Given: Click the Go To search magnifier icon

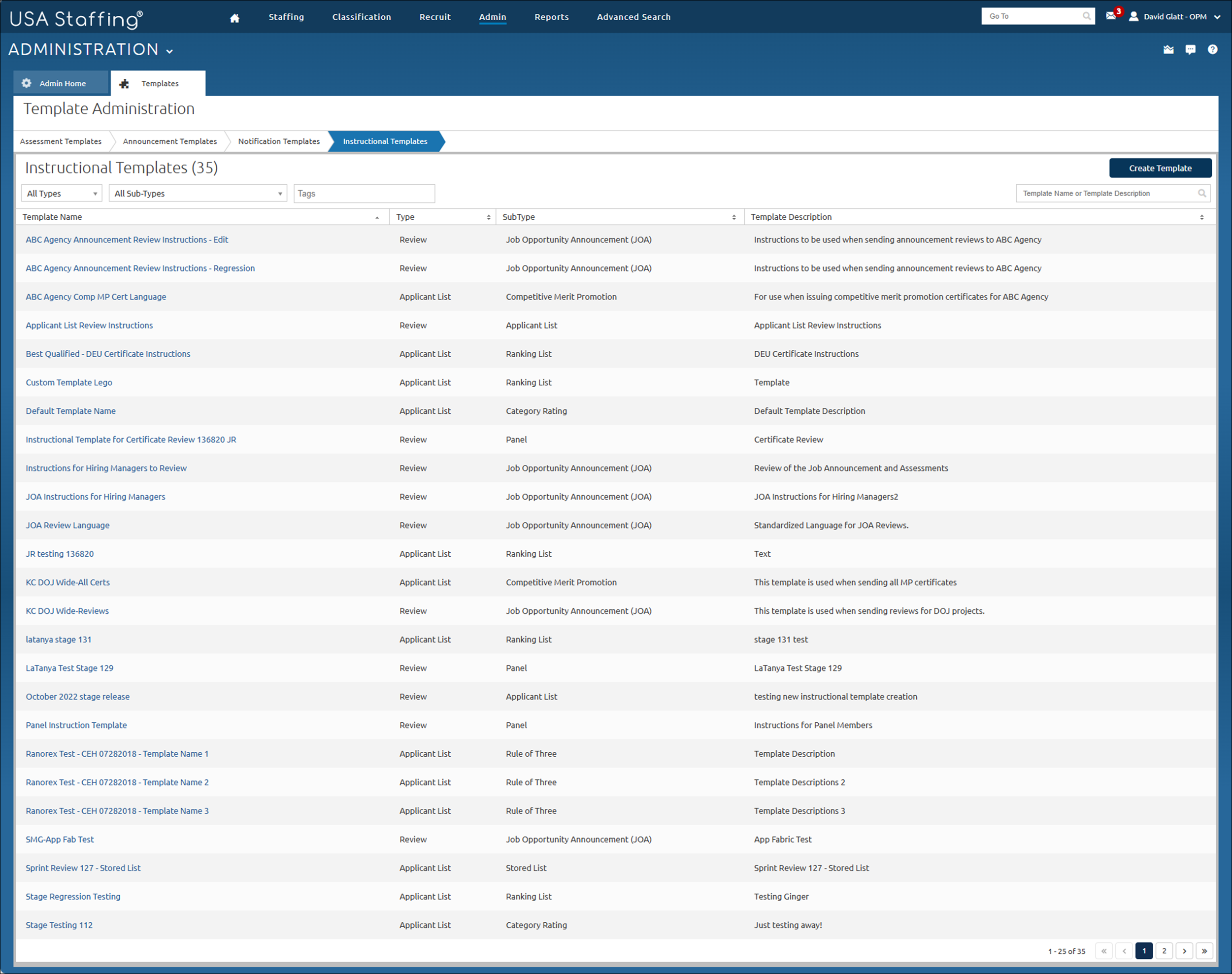Looking at the screenshot, I should tap(1087, 16).
